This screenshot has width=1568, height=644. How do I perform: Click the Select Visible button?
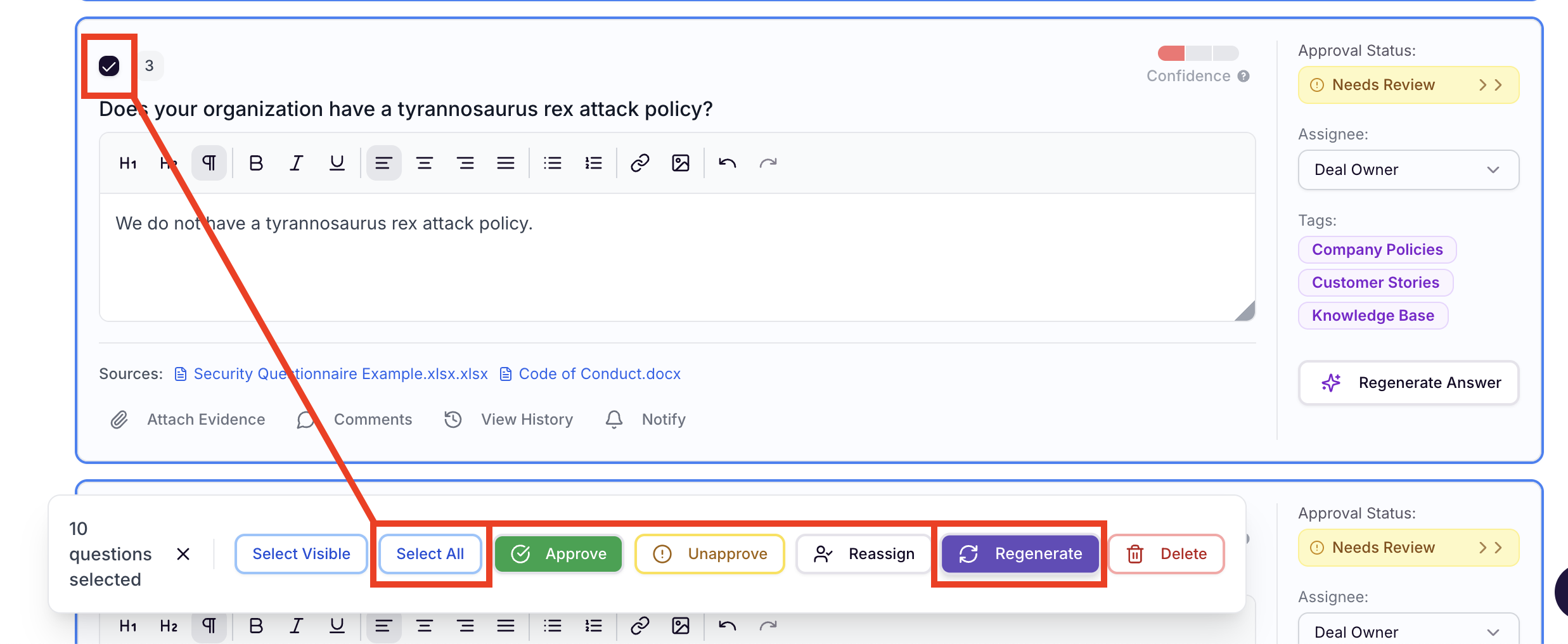click(x=301, y=554)
